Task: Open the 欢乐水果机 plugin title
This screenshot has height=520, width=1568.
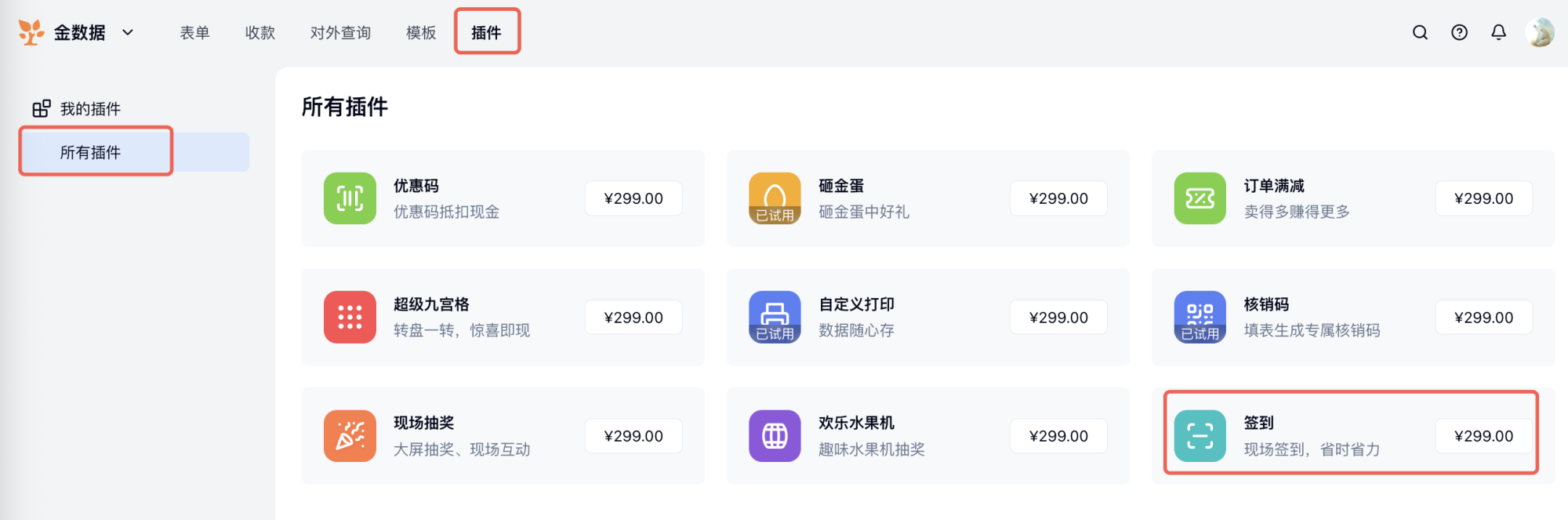Action: click(856, 423)
